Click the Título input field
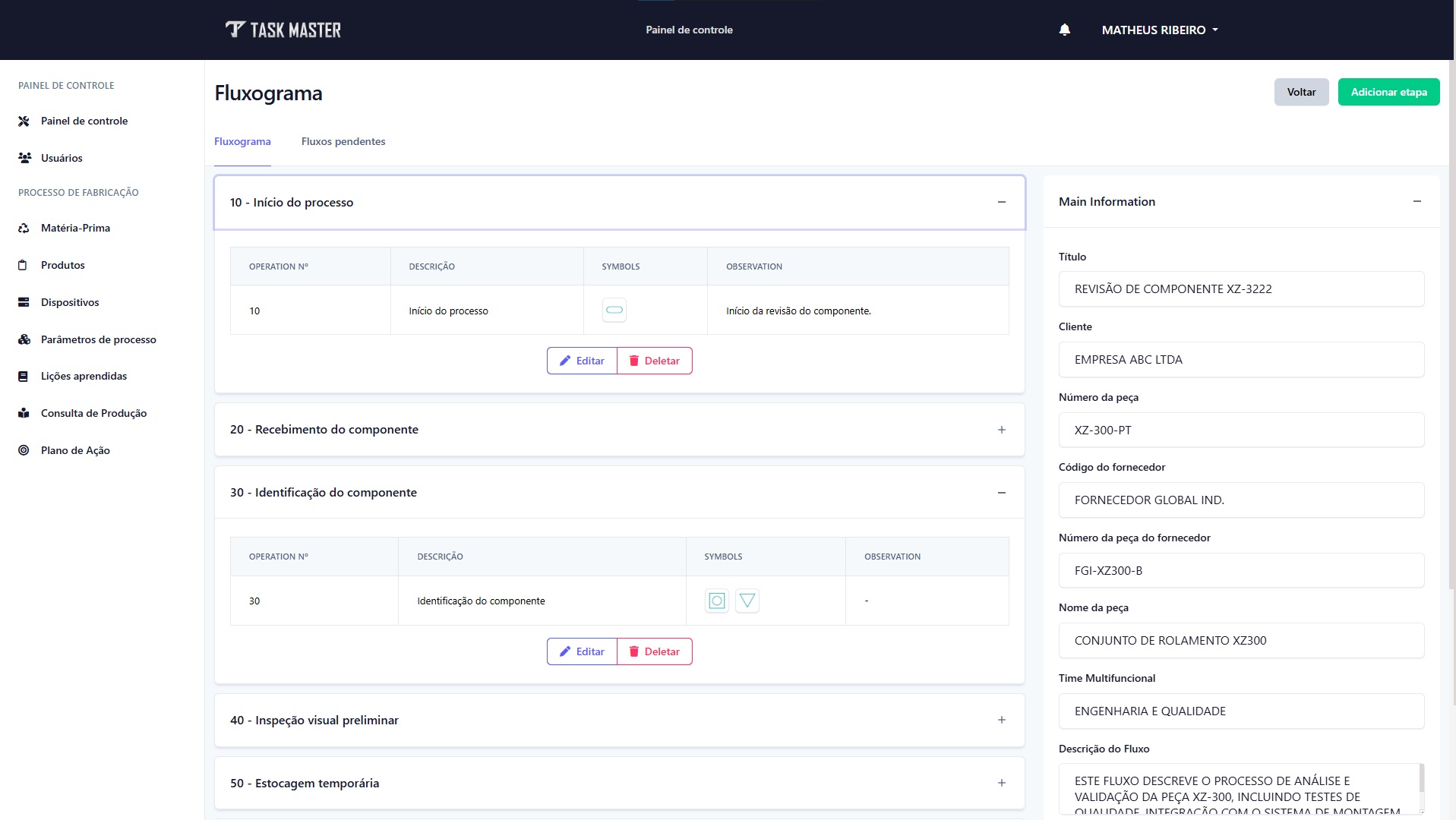Viewport: 1456px width, 820px height. pos(1240,289)
